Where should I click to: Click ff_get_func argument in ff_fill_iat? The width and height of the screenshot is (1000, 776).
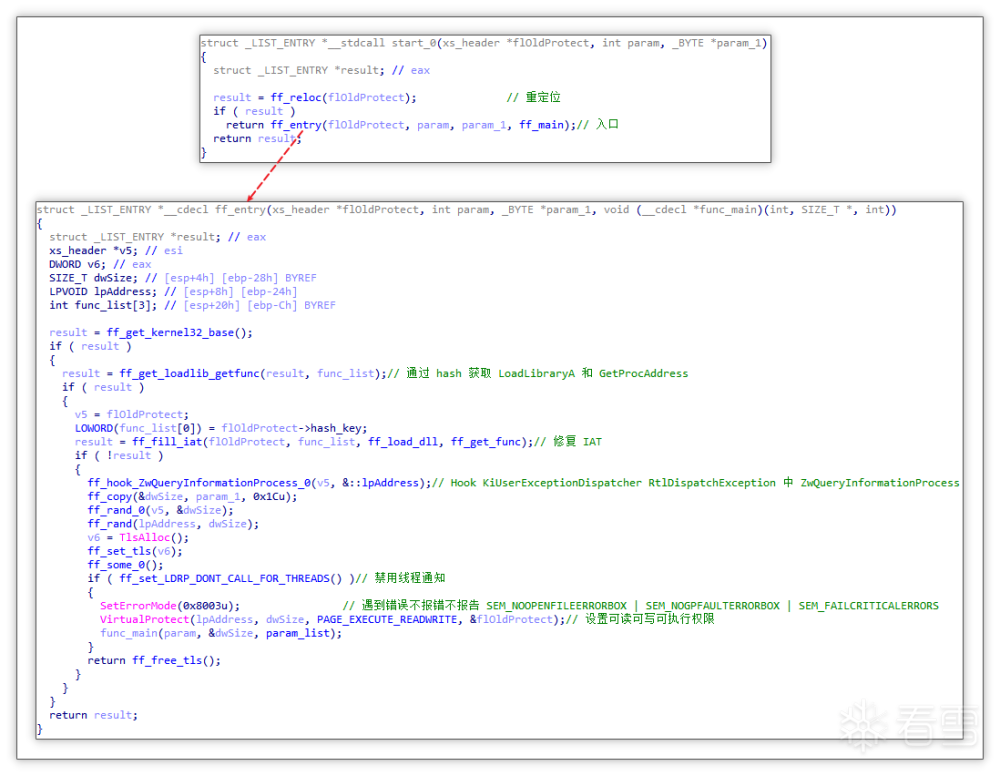pos(485,442)
